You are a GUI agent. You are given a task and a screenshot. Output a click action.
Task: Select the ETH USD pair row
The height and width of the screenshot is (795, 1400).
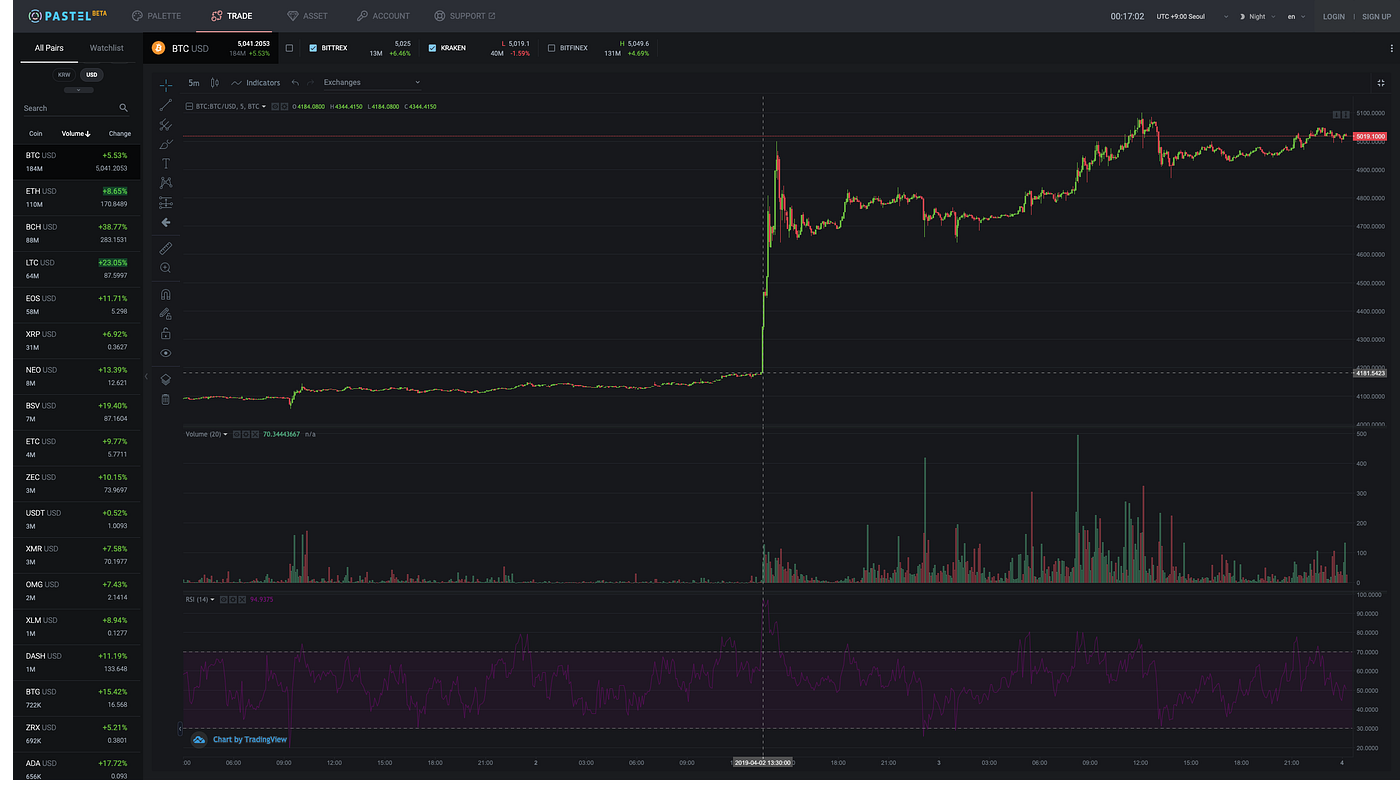77,198
